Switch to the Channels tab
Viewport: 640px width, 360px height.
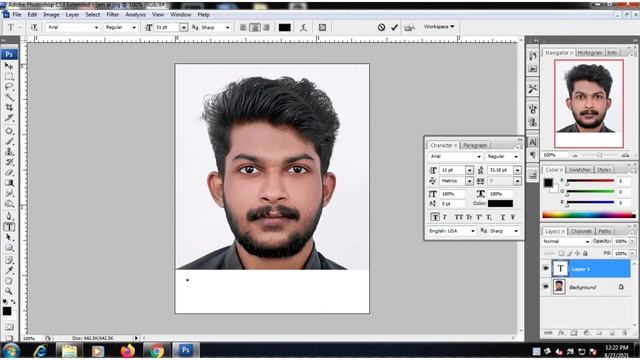[x=581, y=231]
